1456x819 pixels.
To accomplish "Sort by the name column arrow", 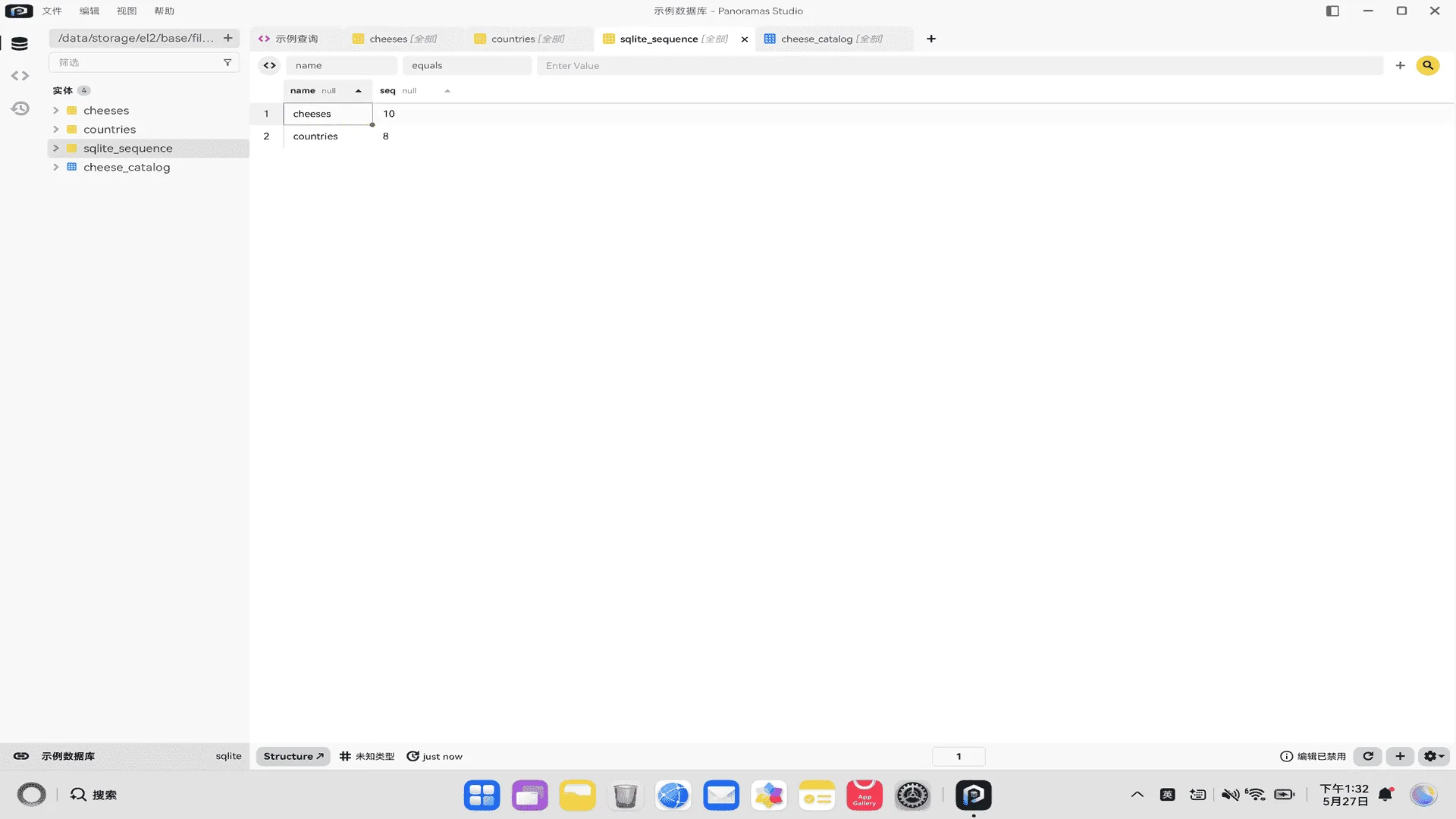I will (x=358, y=91).
